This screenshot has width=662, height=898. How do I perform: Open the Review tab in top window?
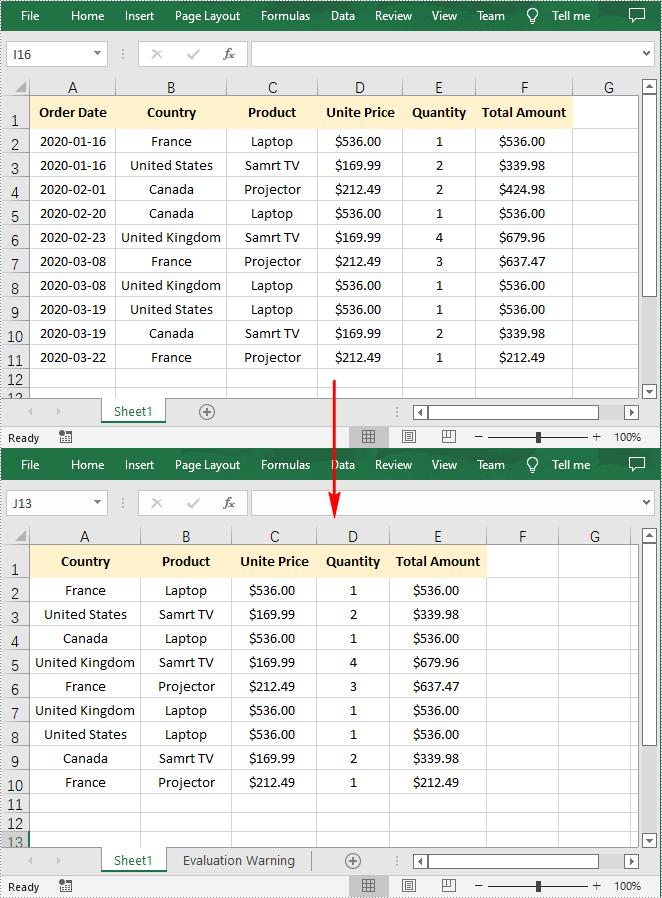click(x=393, y=16)
